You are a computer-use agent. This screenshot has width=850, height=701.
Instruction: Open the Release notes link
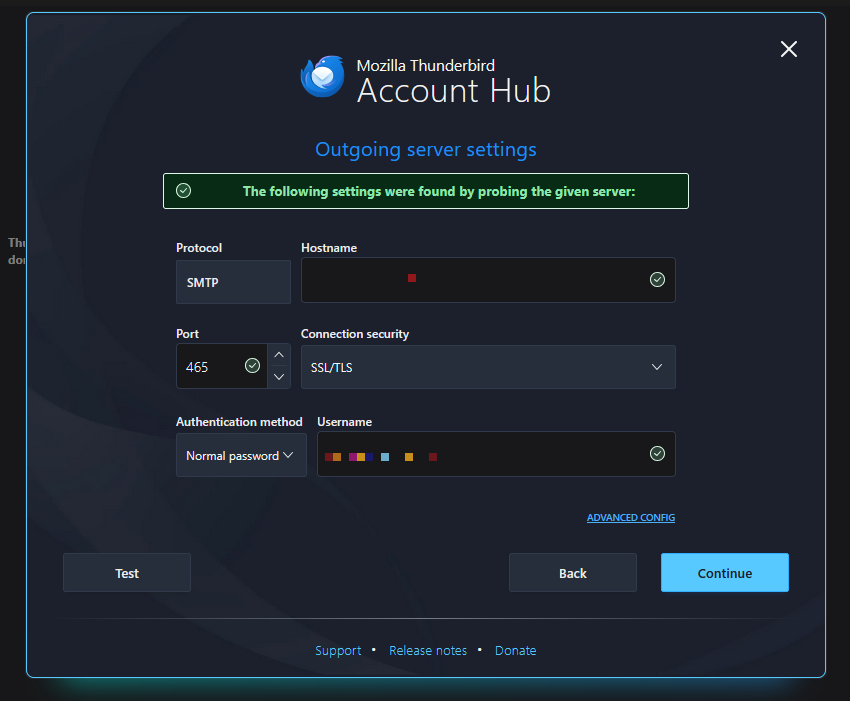[428, 651]
